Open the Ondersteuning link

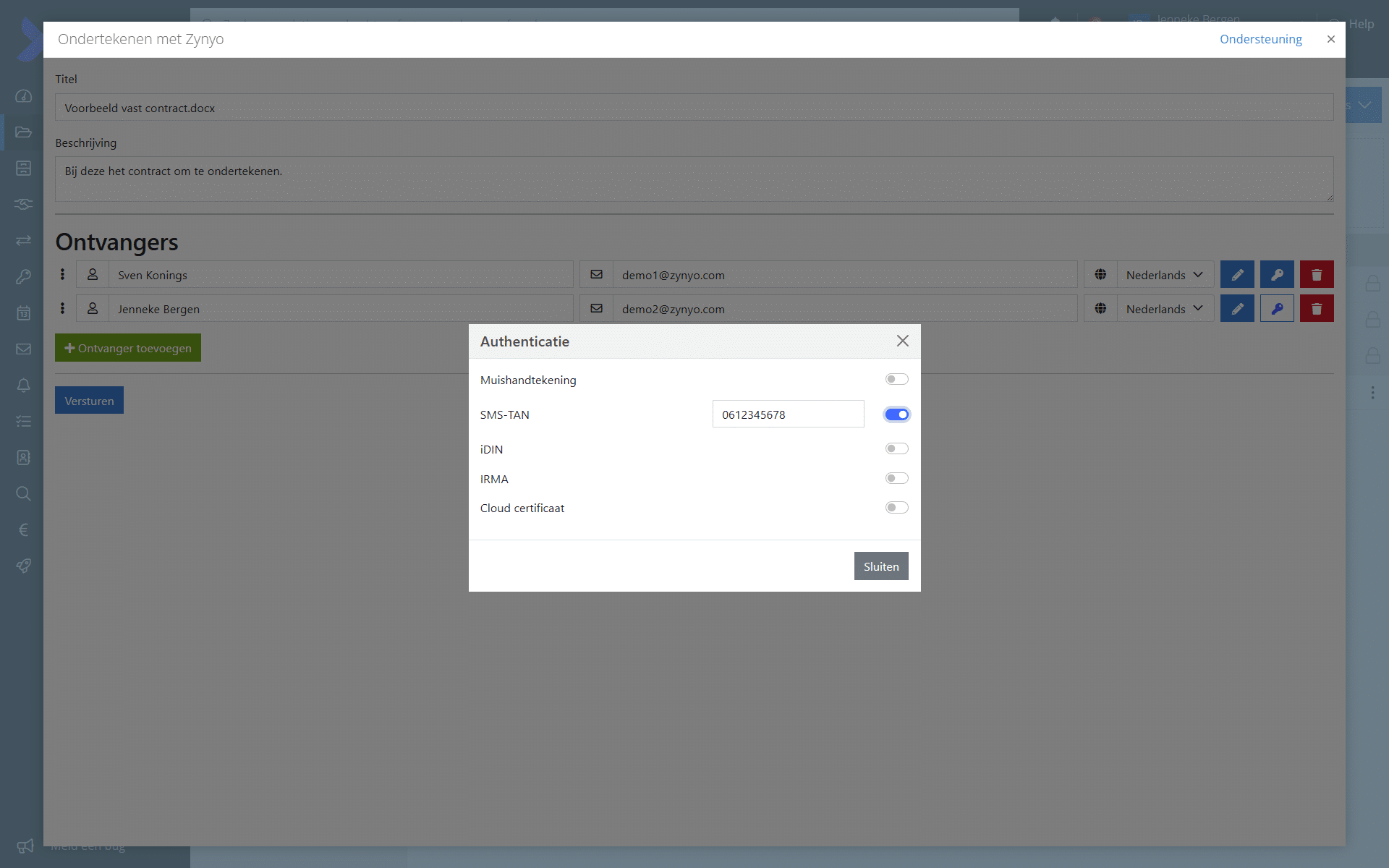click(1260, 39)
